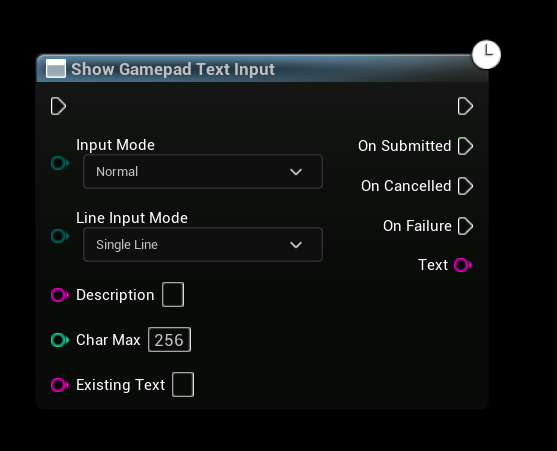Open the Line Input Mode Single Line dropdown

tap(203, 245)
